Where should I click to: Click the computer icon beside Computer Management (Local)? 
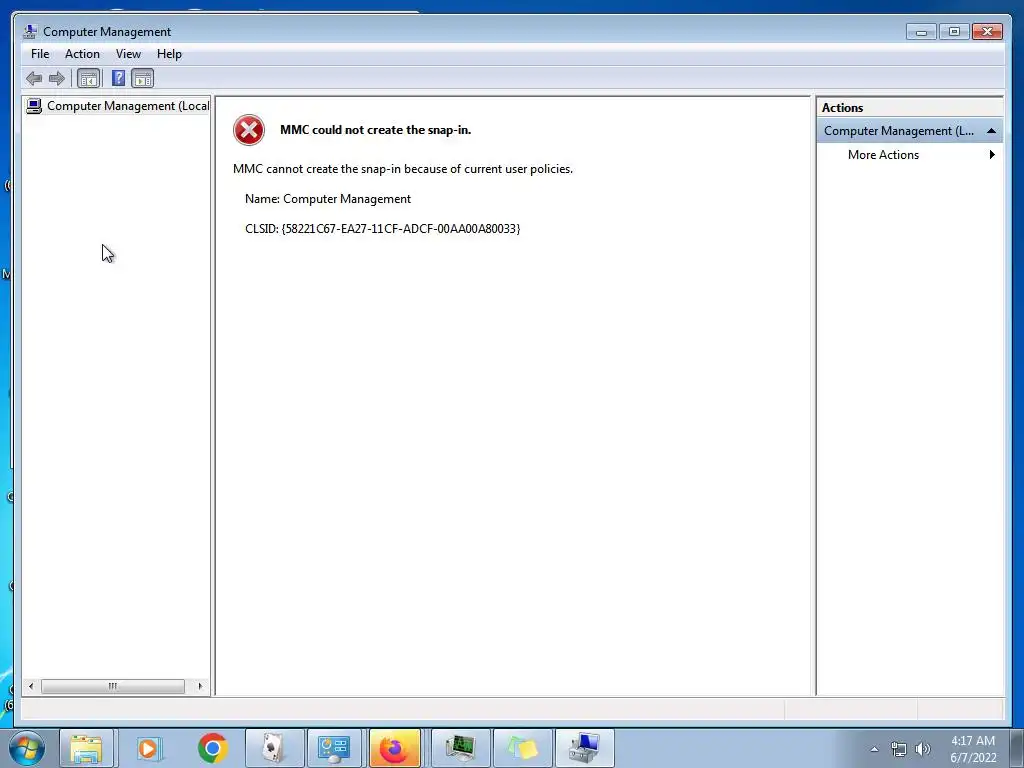(x=34, y=106)
